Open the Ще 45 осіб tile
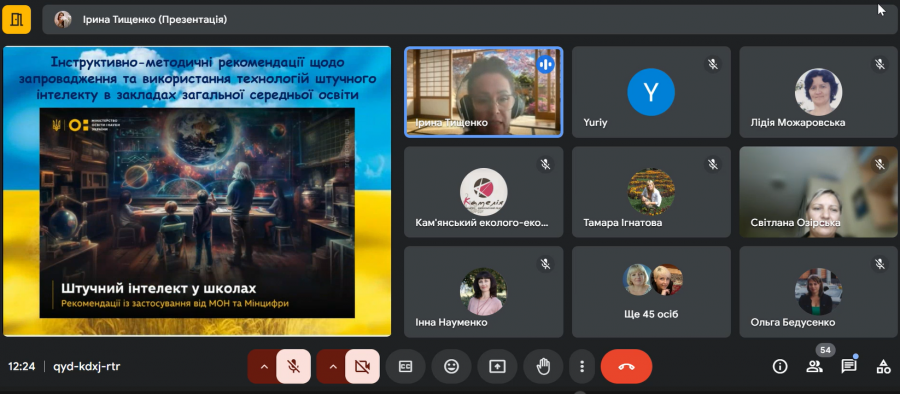 click(x=651, y=292)
